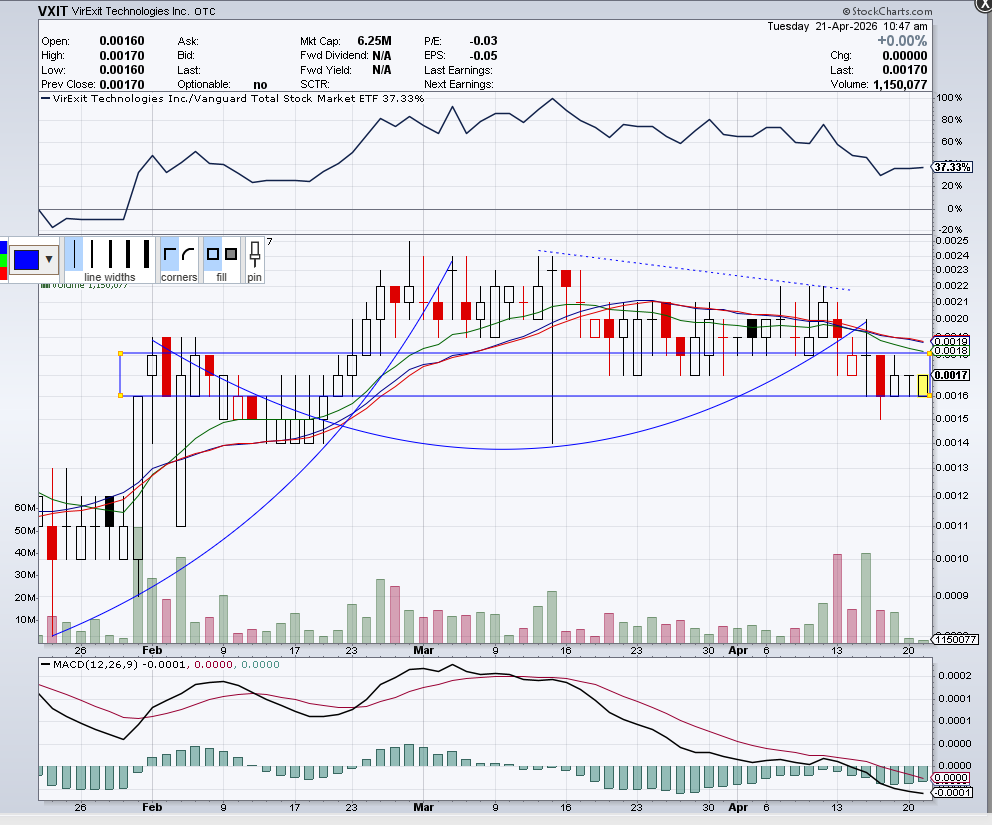Select the second line width option
This screenshot has width=992, height=825.
click(x=92, y=254)
